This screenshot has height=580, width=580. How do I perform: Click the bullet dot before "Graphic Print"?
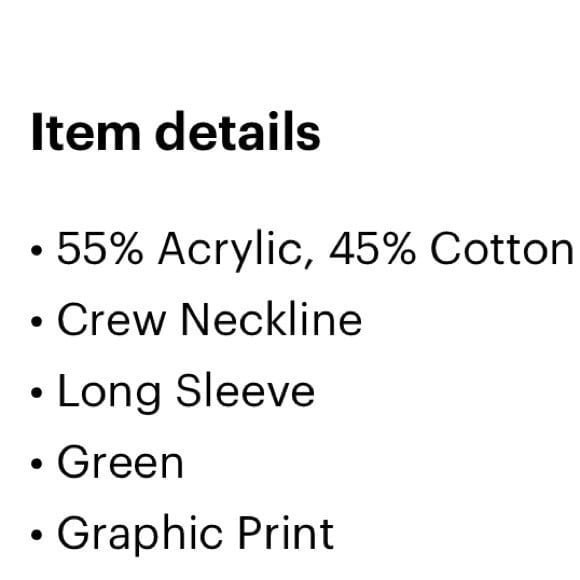pyautogui.click(x=37, y=535)
